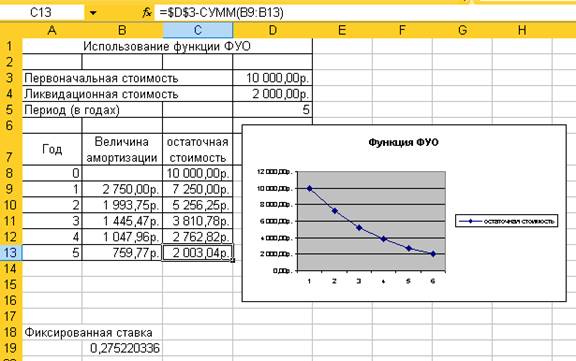This screenshot has height=361, width=576.
Task: Select cell with 10 000,00р. initial cost
Action: pos(273,78)
